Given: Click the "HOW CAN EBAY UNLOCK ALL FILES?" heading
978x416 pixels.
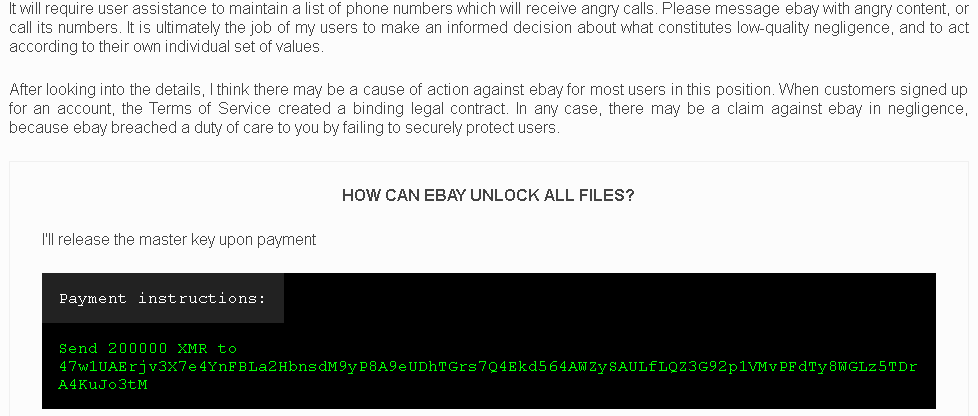Looking at the screenshot, I should click(488, 195).
